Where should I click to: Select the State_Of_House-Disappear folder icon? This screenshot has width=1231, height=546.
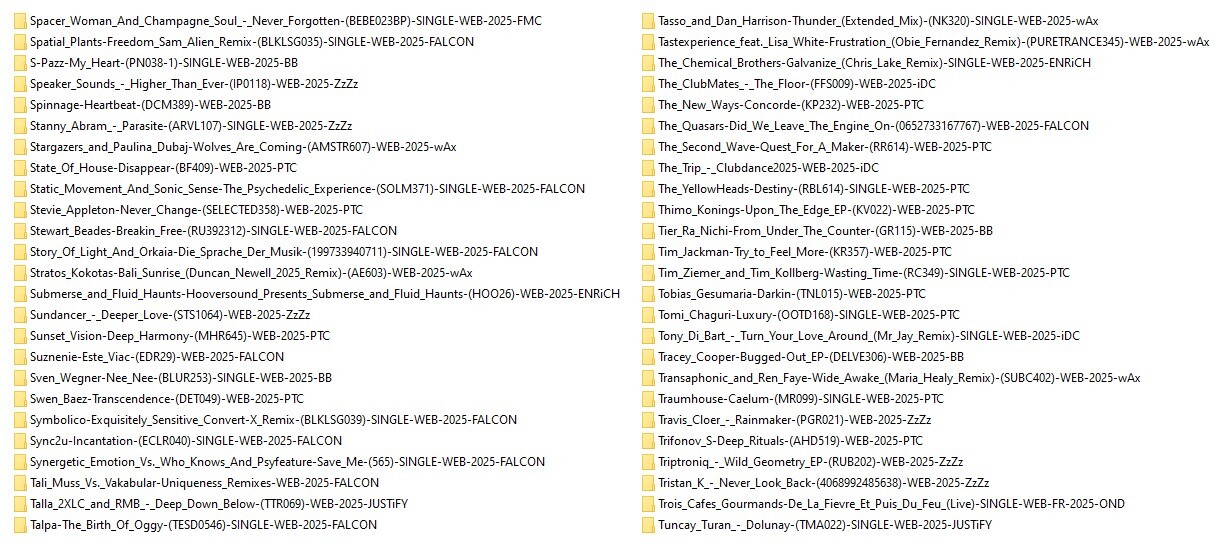[19, 167]
